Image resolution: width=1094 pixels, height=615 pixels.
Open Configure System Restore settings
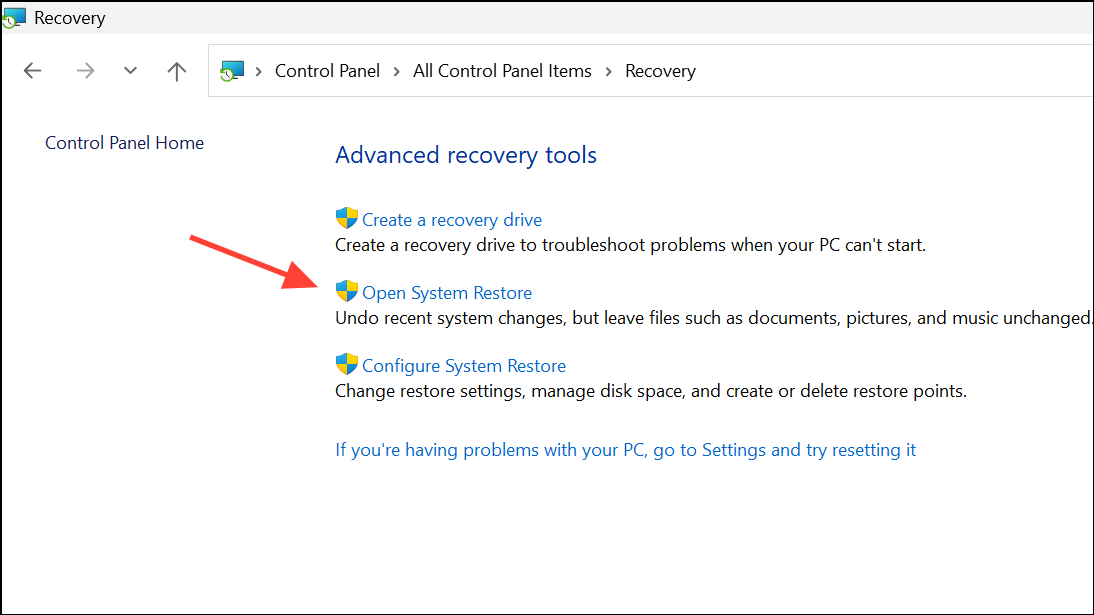click(x=463, y=364)
